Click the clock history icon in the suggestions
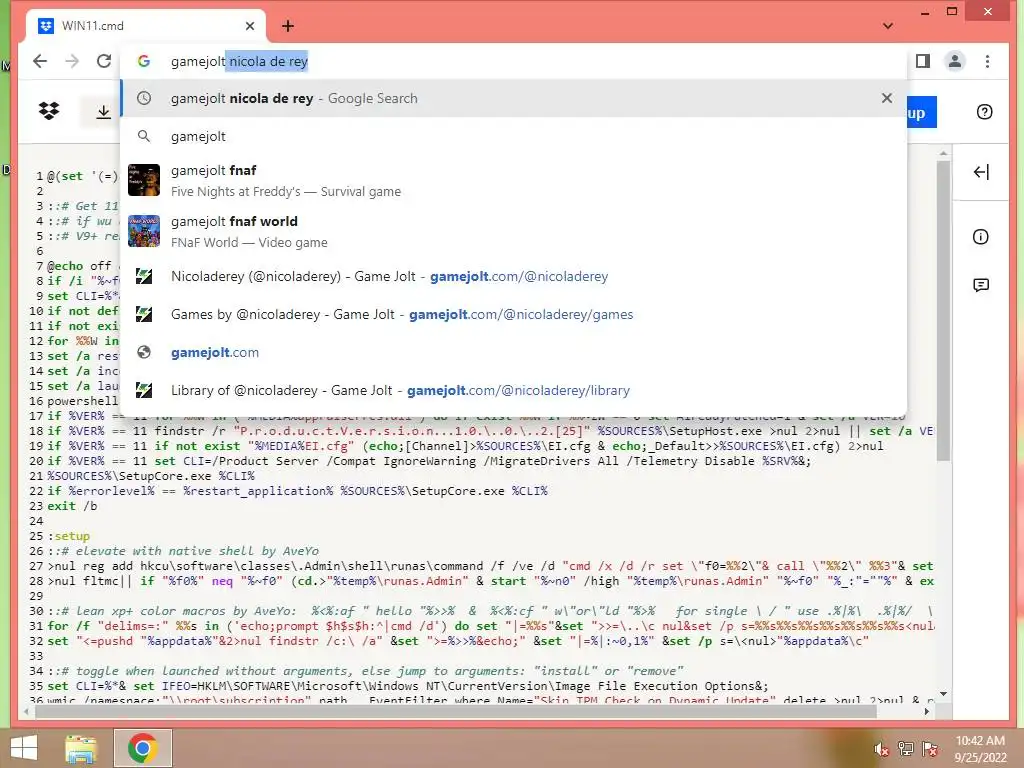Screen dimensions: 1024x768 pyautogui.click(x=144, y=98)
